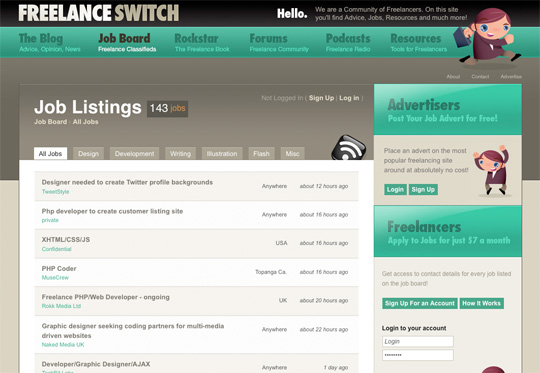Click 'USA' location text
Viewport: 540px width, 373px height.
click(281, 243)
